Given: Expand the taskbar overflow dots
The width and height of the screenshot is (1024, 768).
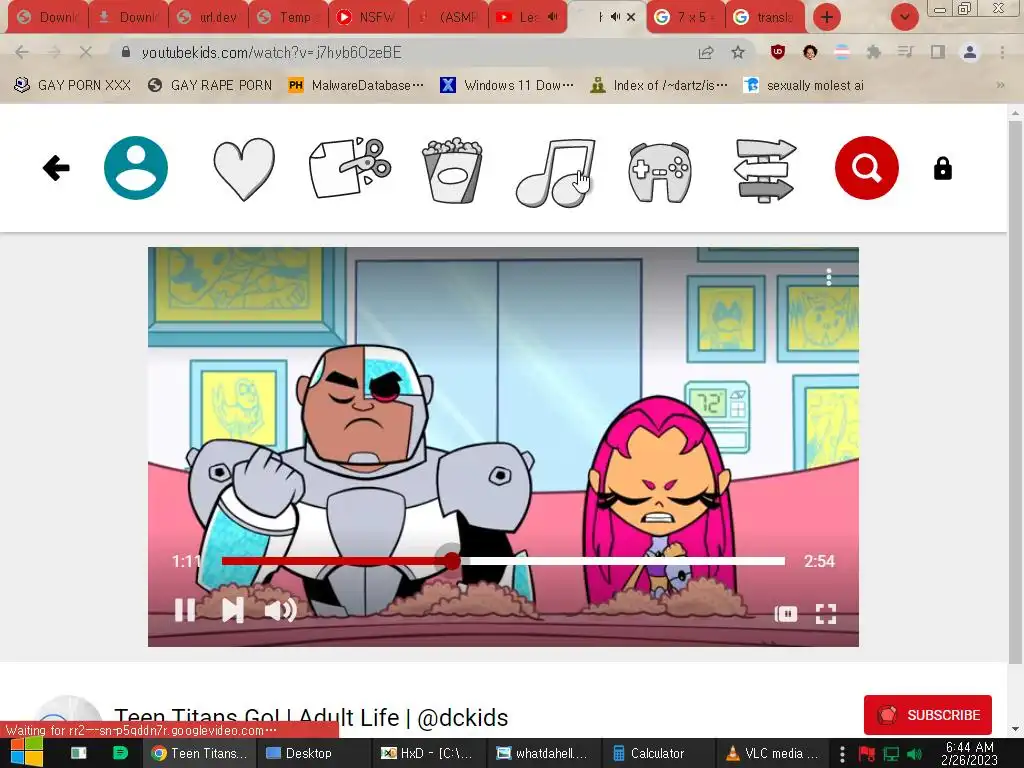Looking at the screenshot, I should pos(842,754).
